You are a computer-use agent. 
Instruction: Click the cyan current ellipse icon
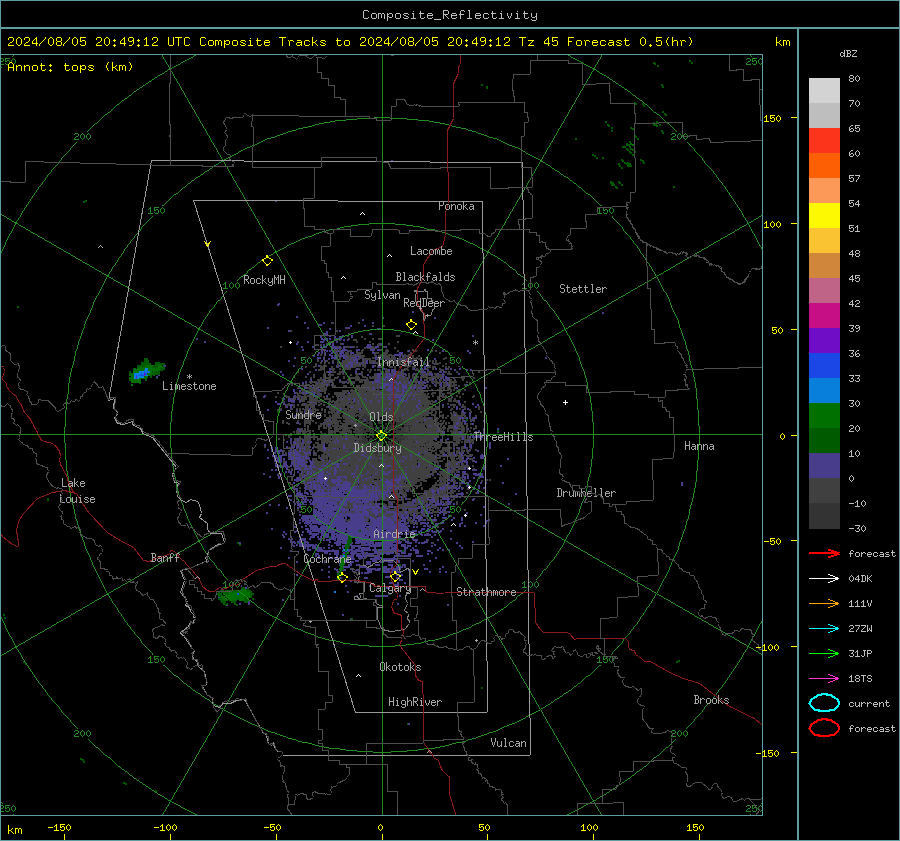point(824,703)
